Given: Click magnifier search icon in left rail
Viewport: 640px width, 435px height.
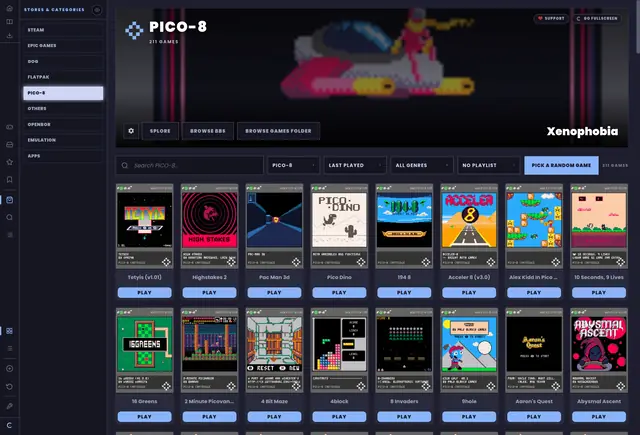Looking at the screenshot, I should 9,217.
